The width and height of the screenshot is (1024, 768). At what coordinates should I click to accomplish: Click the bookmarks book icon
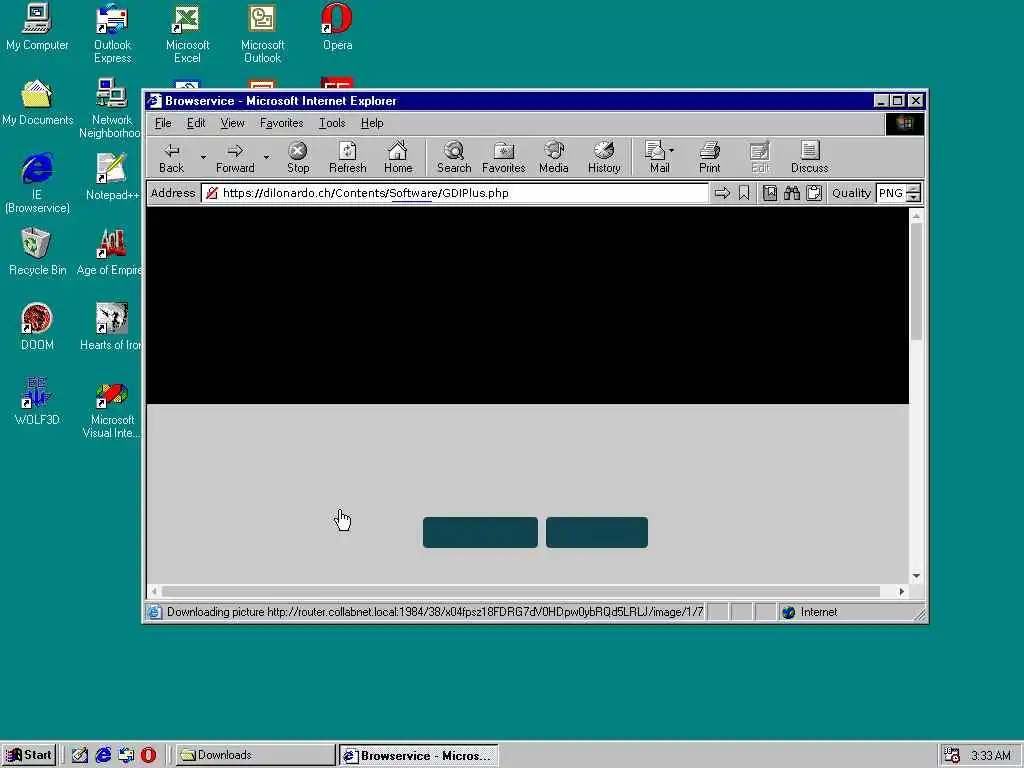click(x=770, y=193)
